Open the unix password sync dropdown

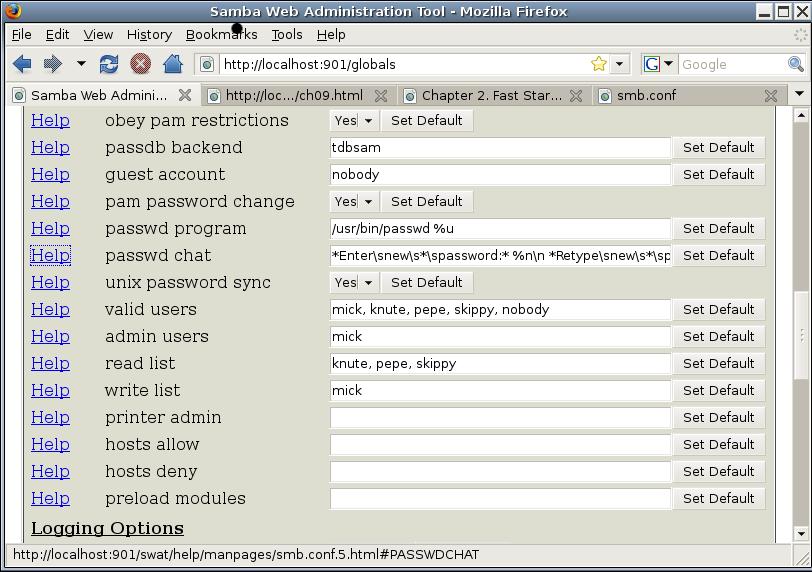(x=354, y=282)
